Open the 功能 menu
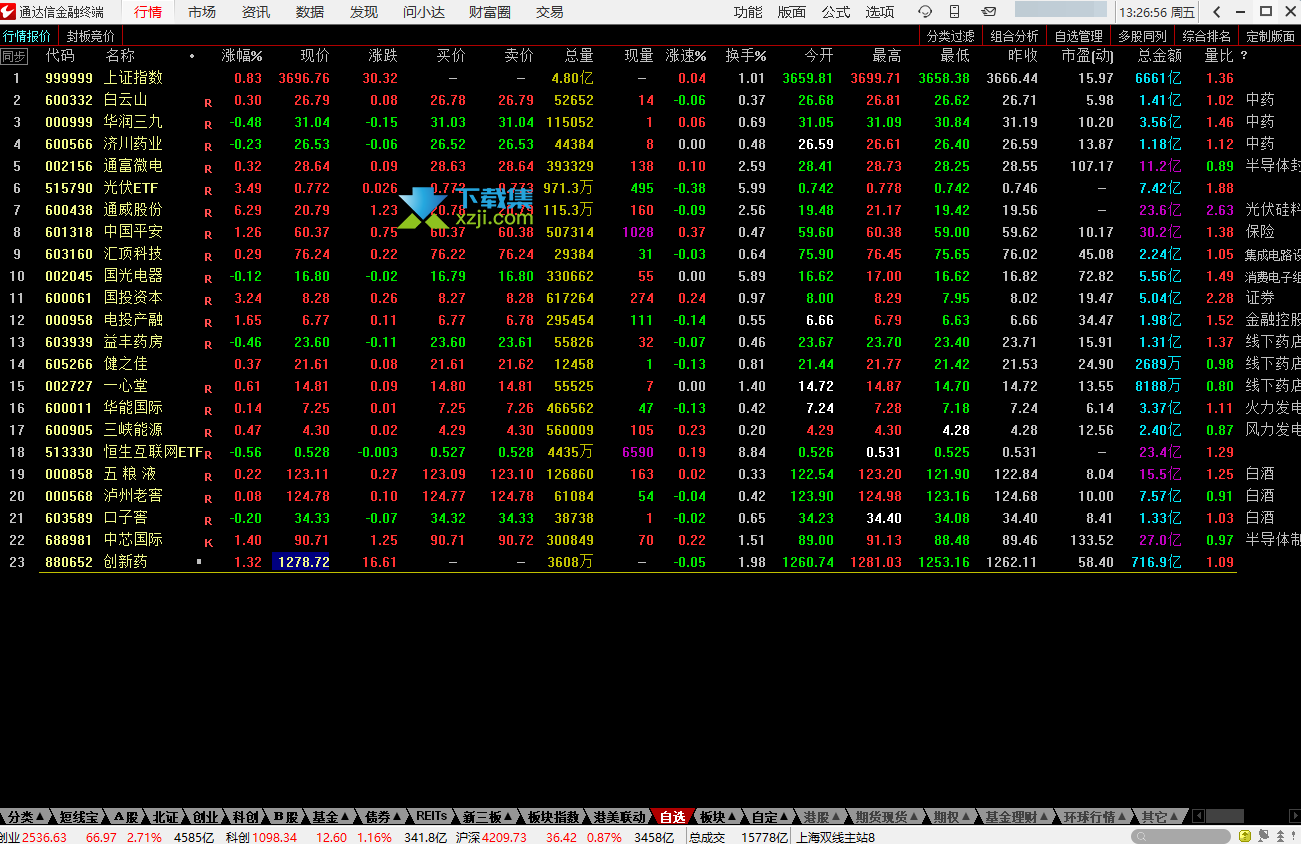 point(747,12)
